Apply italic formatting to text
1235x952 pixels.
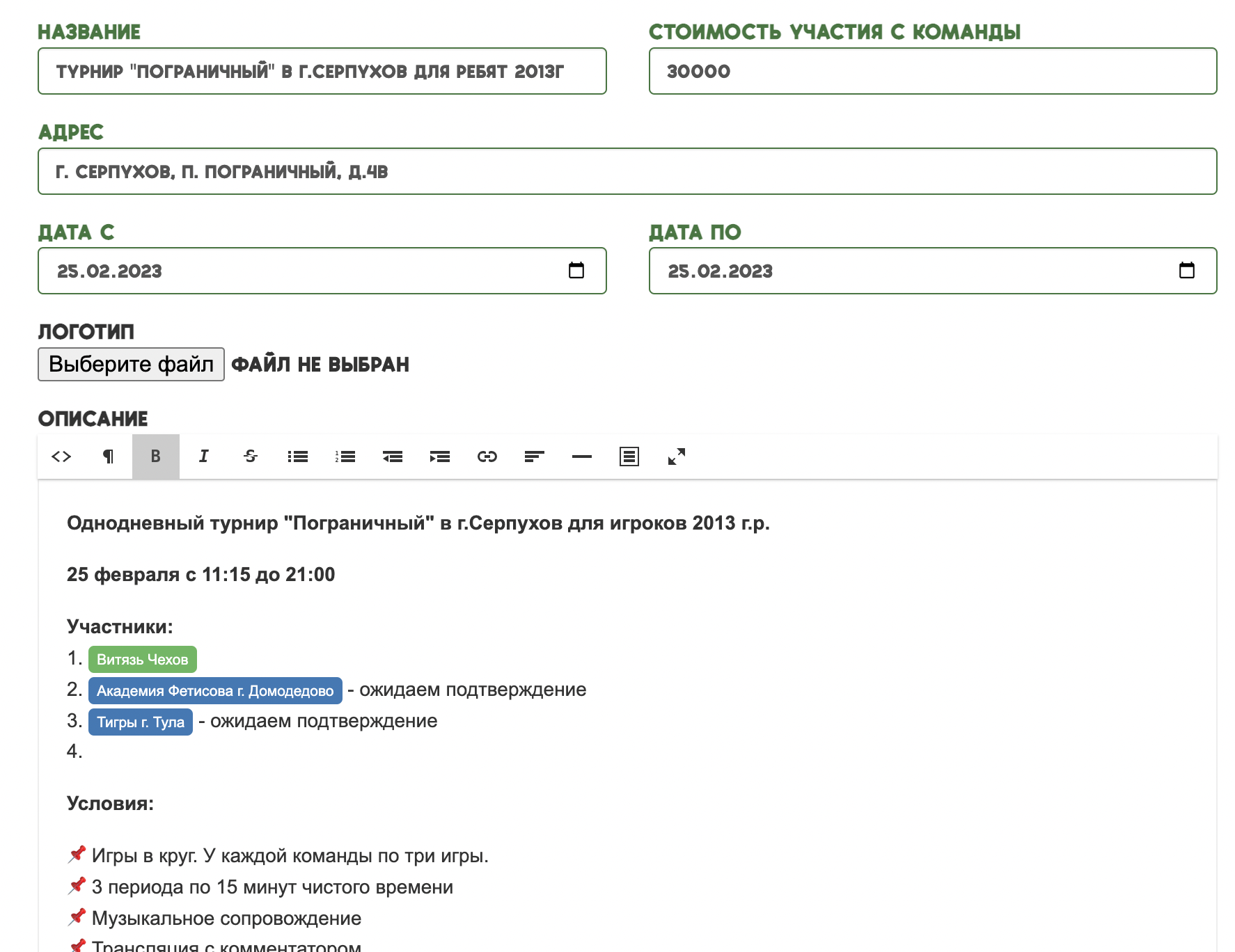coord(203,457)
